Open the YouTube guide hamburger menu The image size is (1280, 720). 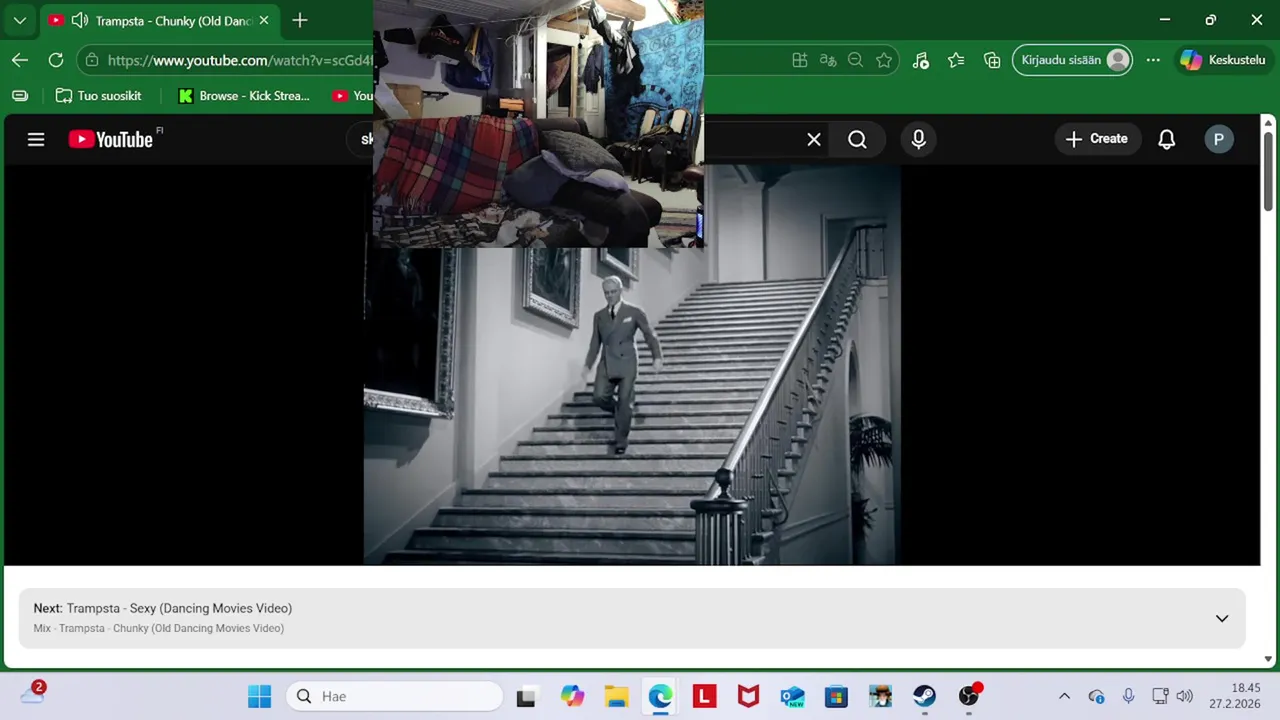(36, 140)
